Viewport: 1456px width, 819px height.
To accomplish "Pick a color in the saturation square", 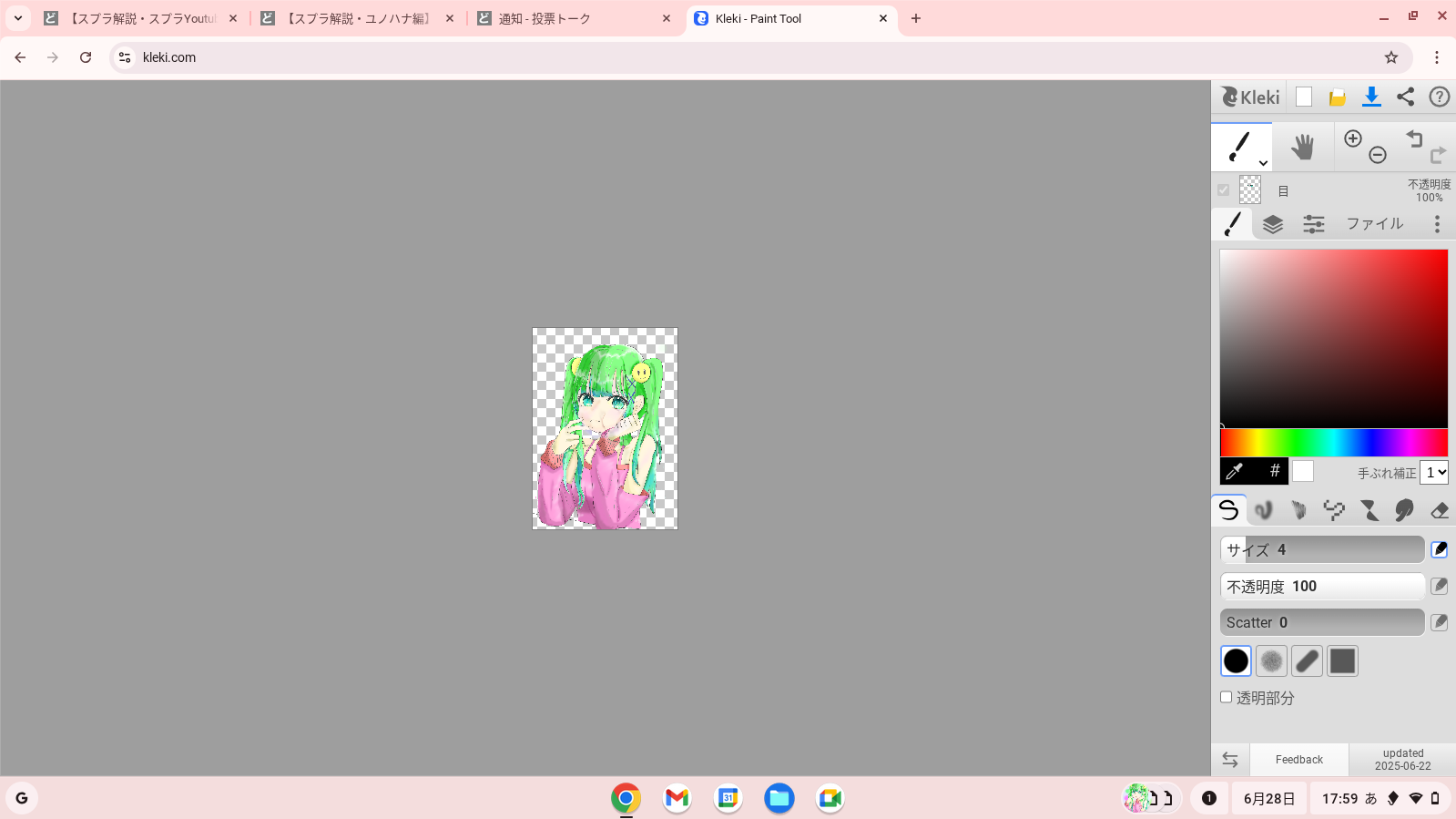I will 1334,338.
